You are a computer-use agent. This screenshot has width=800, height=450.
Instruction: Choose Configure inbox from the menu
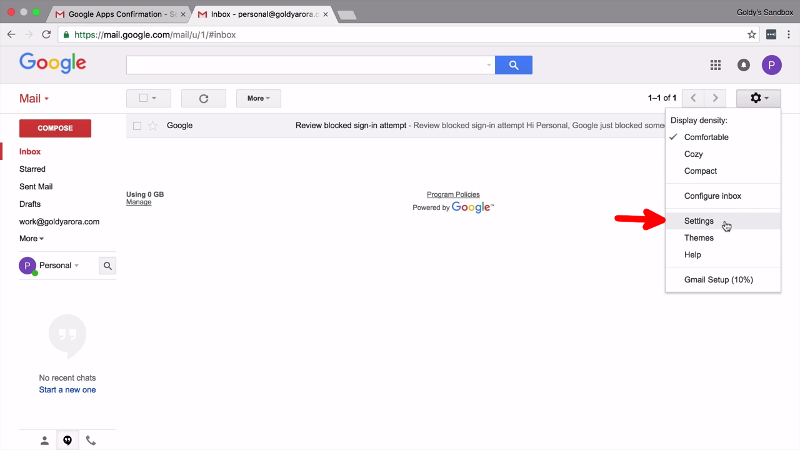712,196
